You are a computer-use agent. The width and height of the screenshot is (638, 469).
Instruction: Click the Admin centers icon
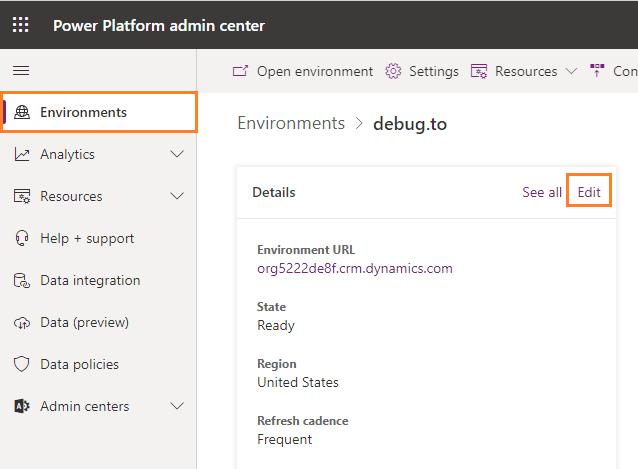(22, 406)
